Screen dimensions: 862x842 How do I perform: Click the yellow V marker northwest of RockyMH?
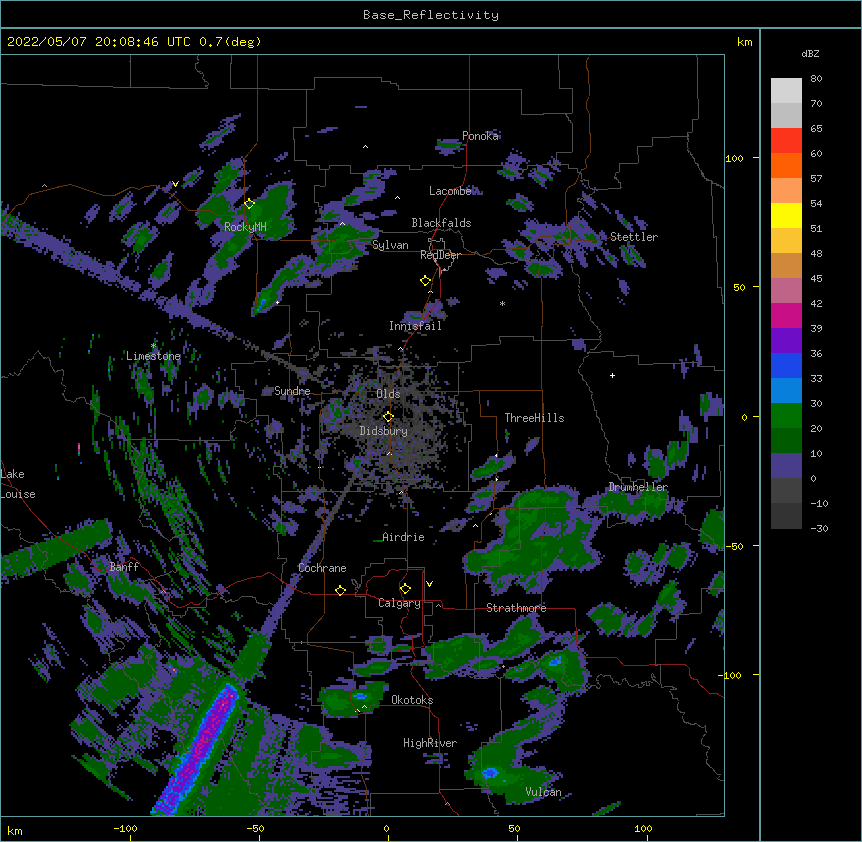175,184
